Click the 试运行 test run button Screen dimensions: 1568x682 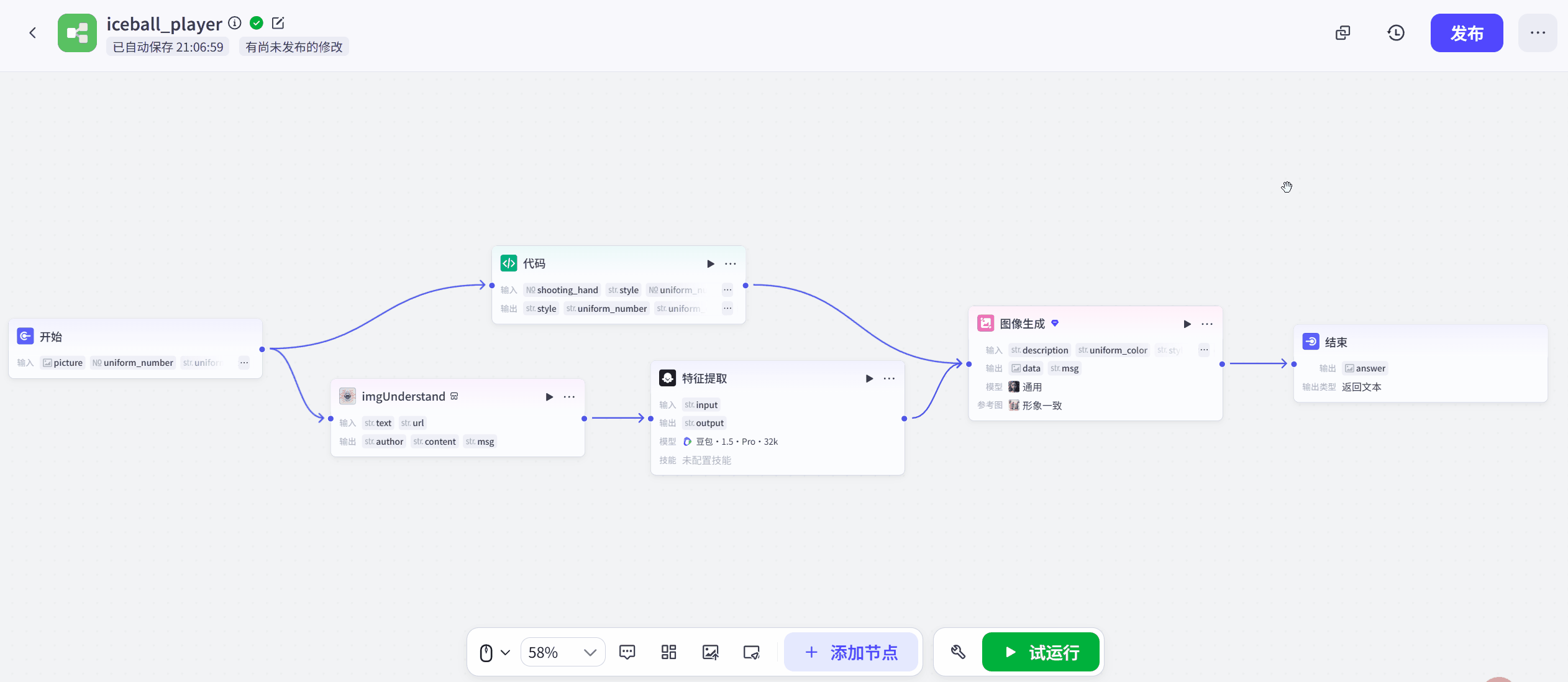click(x=1041, y=652)
